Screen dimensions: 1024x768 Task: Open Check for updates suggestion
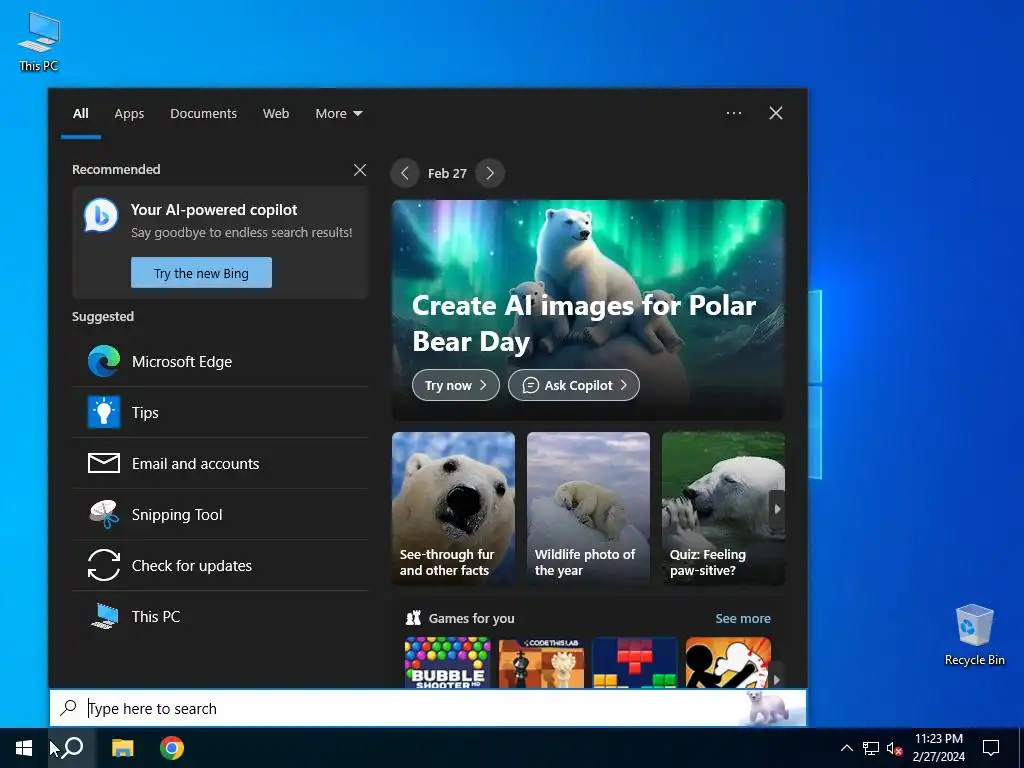221,566
